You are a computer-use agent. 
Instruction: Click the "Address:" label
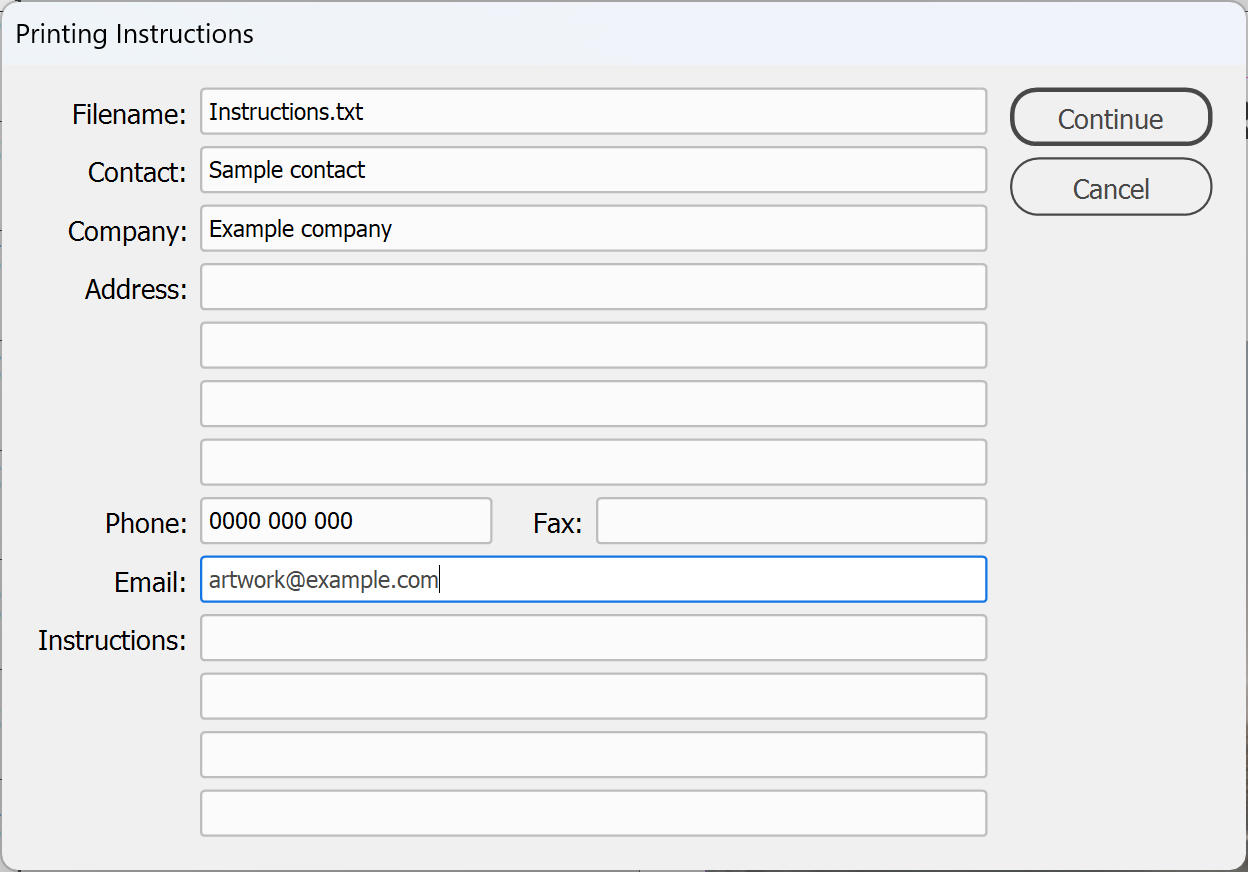[x=136, y=290]
